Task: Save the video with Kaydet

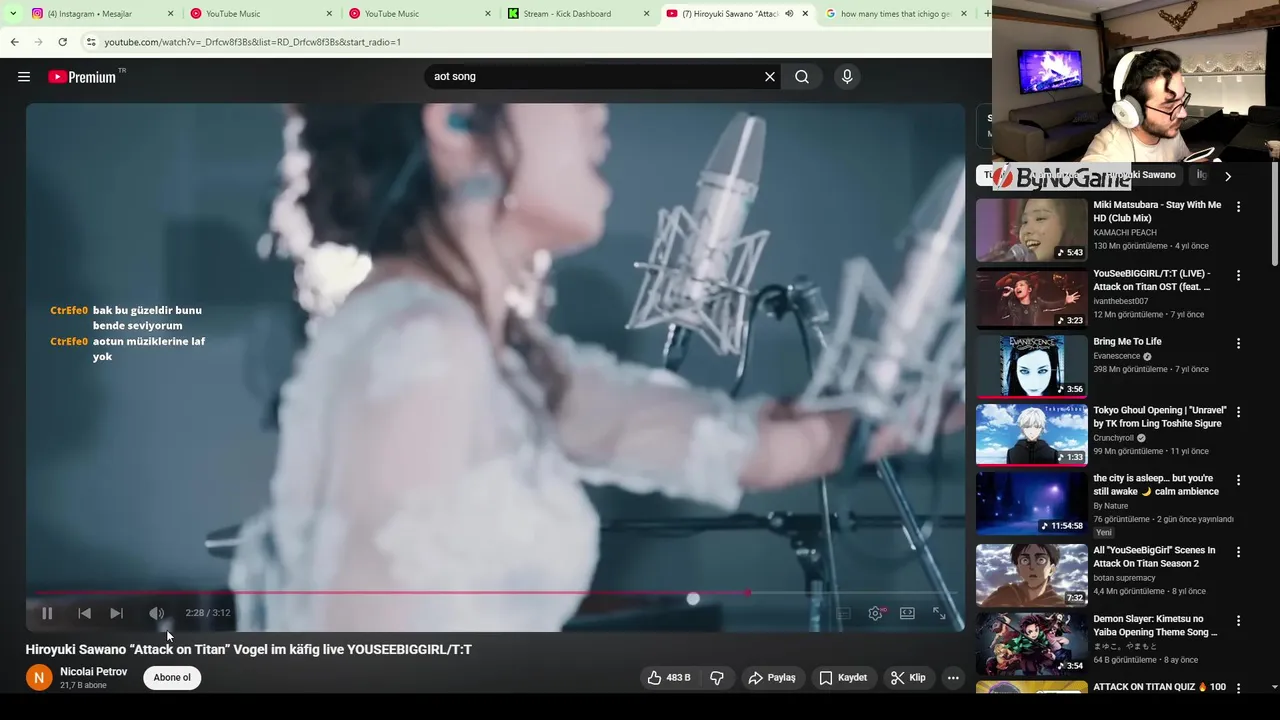Action: point(843,678)
